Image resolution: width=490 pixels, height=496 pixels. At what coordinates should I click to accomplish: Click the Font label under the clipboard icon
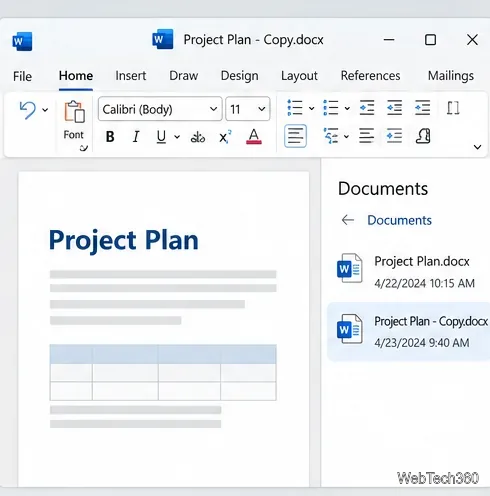point(73,135)
